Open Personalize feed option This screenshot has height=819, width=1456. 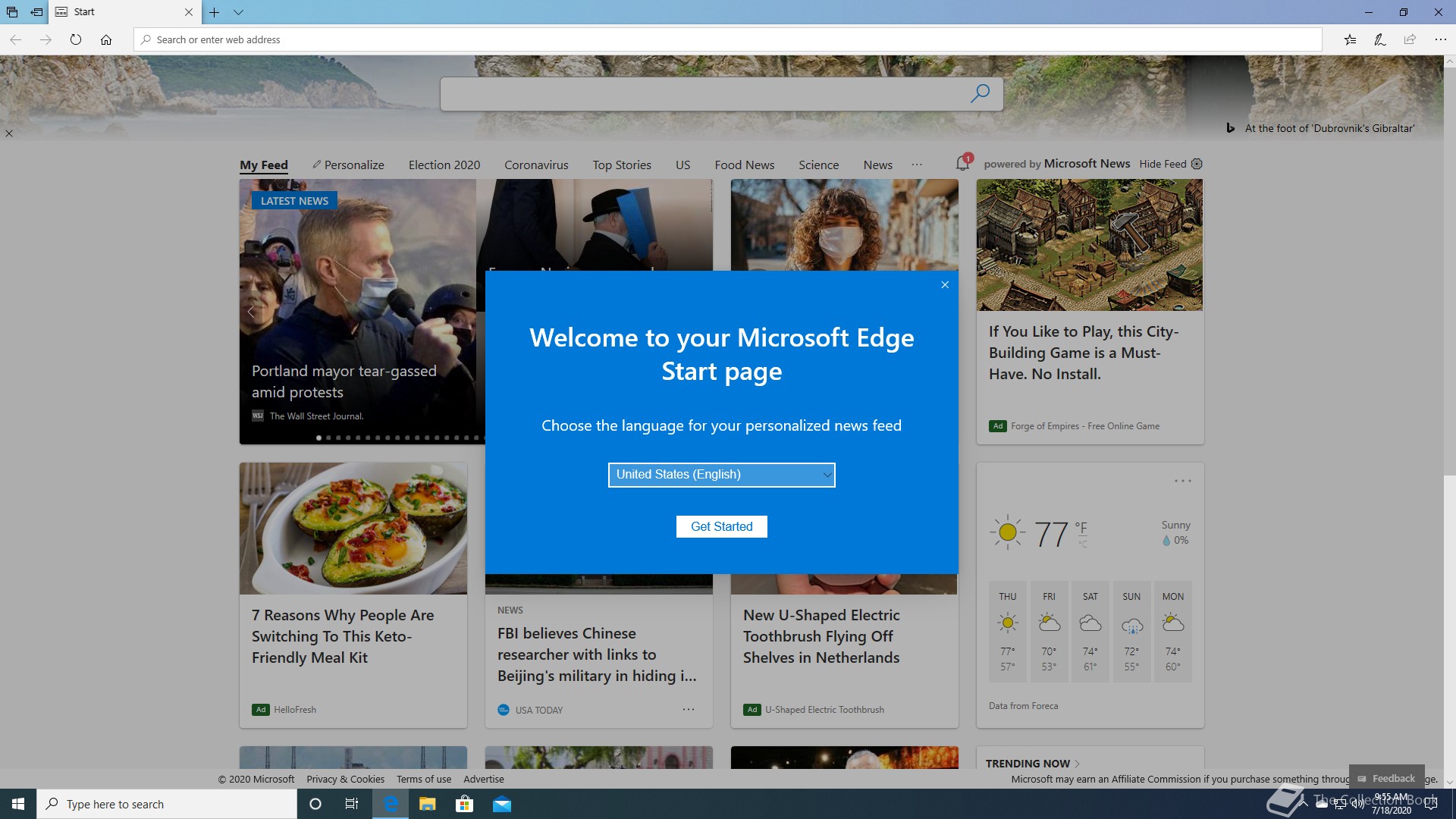348,165
